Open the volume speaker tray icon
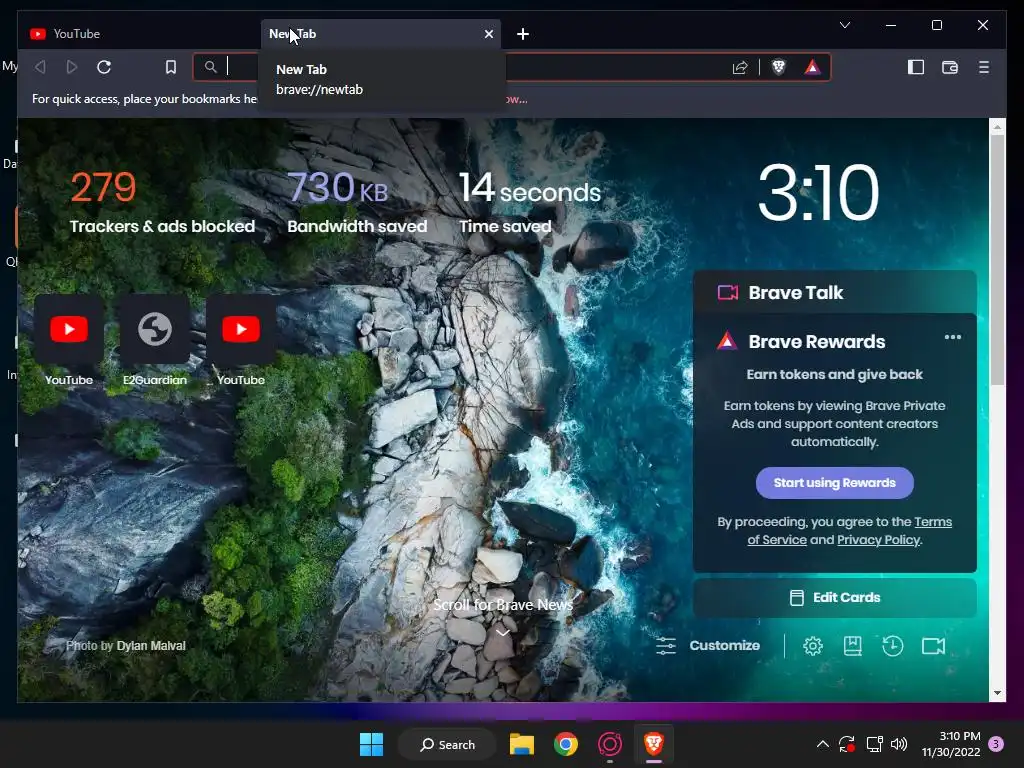Viewport: 1024px width, 768px height. pyautogui.click(x=899, y=744)
